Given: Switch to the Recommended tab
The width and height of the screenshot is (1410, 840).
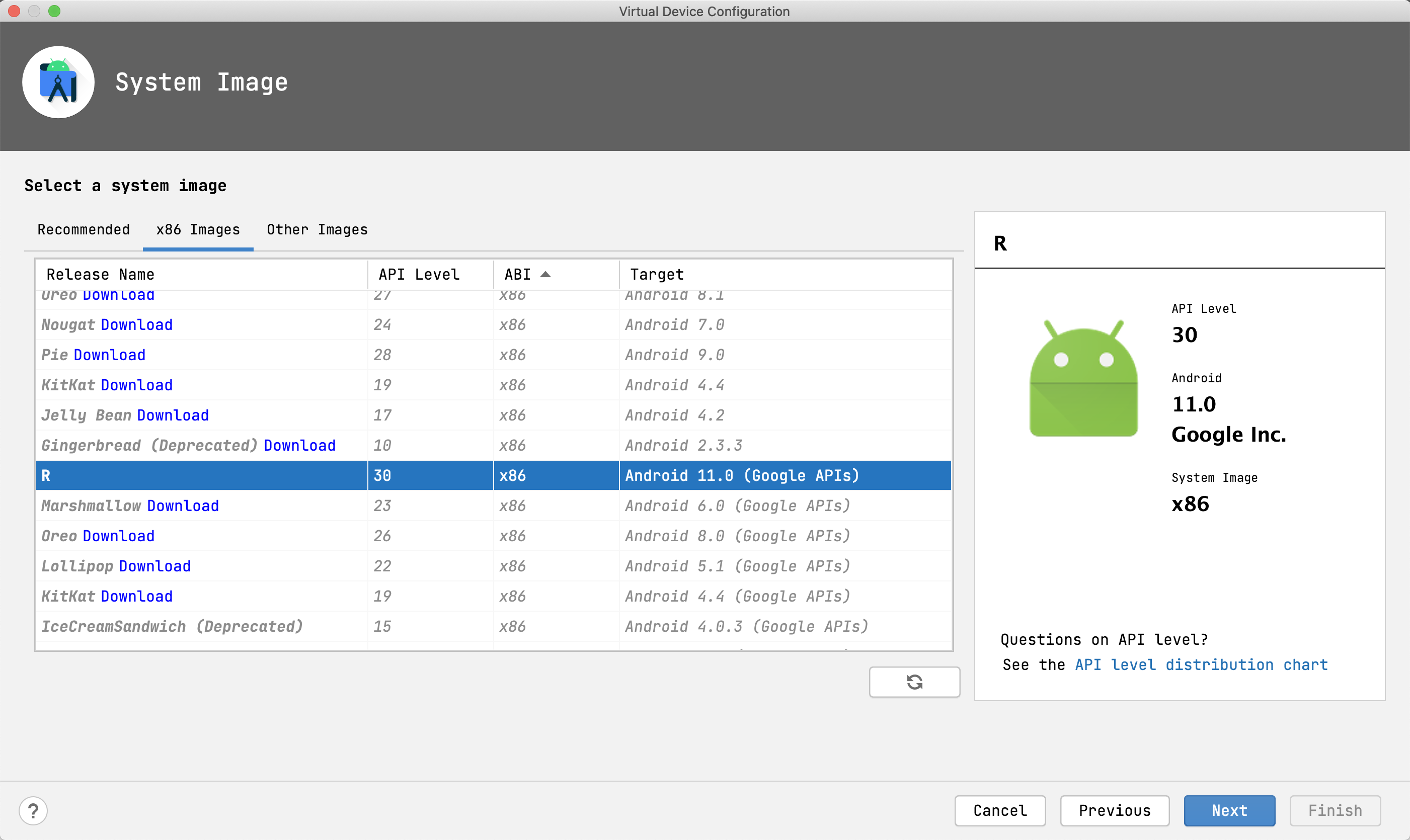Looking at the screenshot, I should (83, 229).
